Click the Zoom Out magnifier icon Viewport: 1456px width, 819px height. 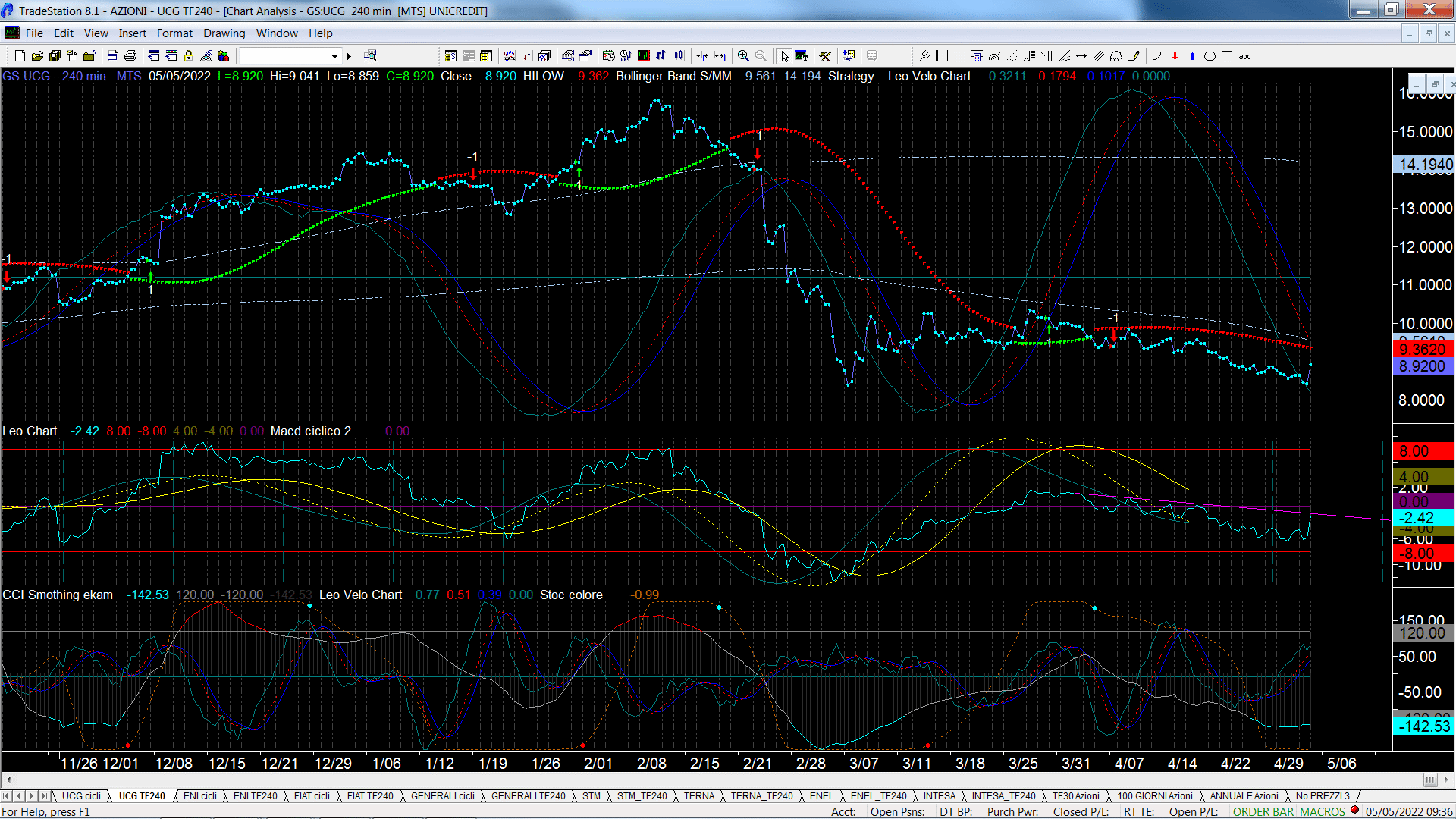click(761, 56)
